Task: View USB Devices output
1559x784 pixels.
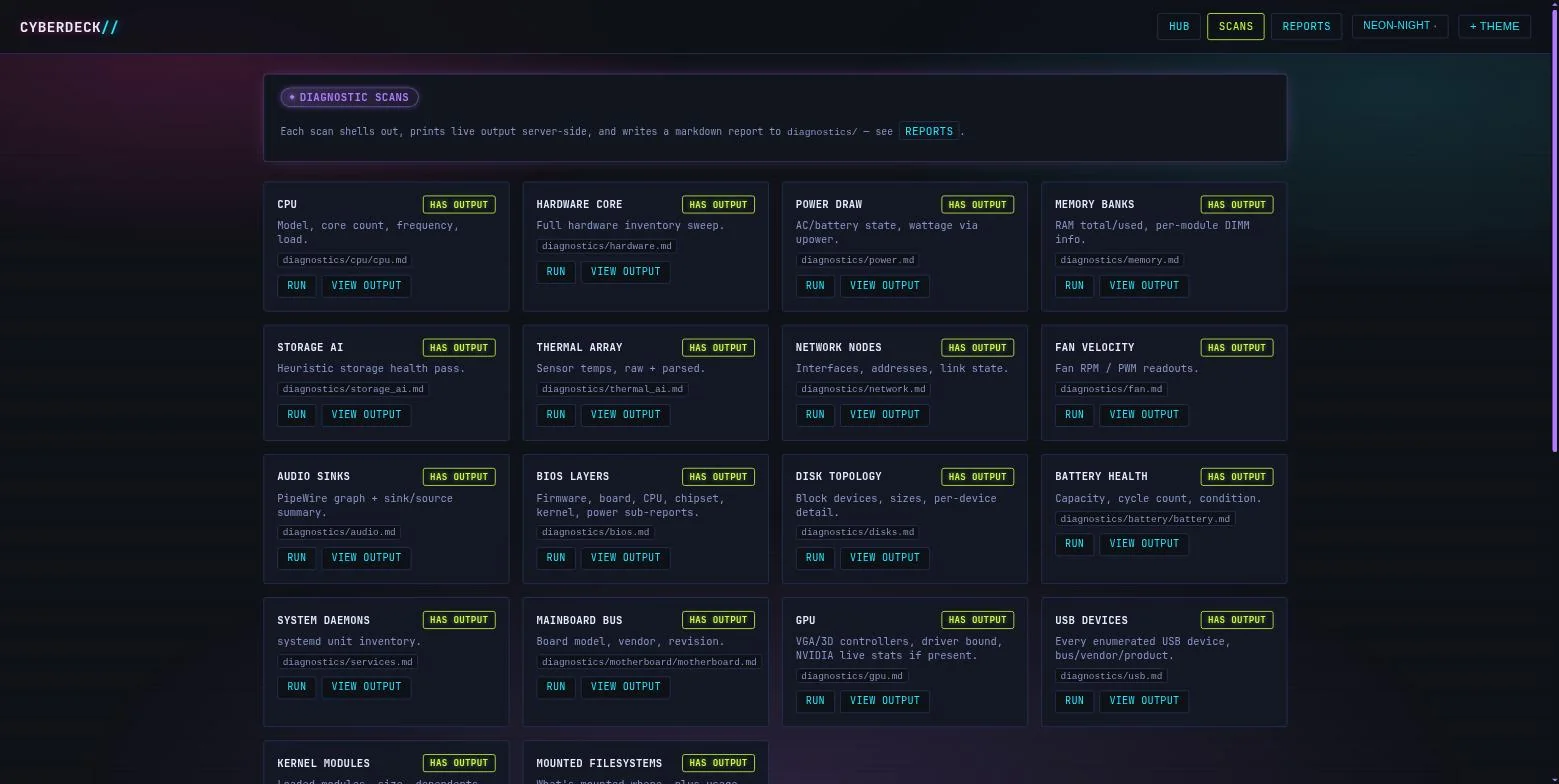Action: coord(1144,700)
